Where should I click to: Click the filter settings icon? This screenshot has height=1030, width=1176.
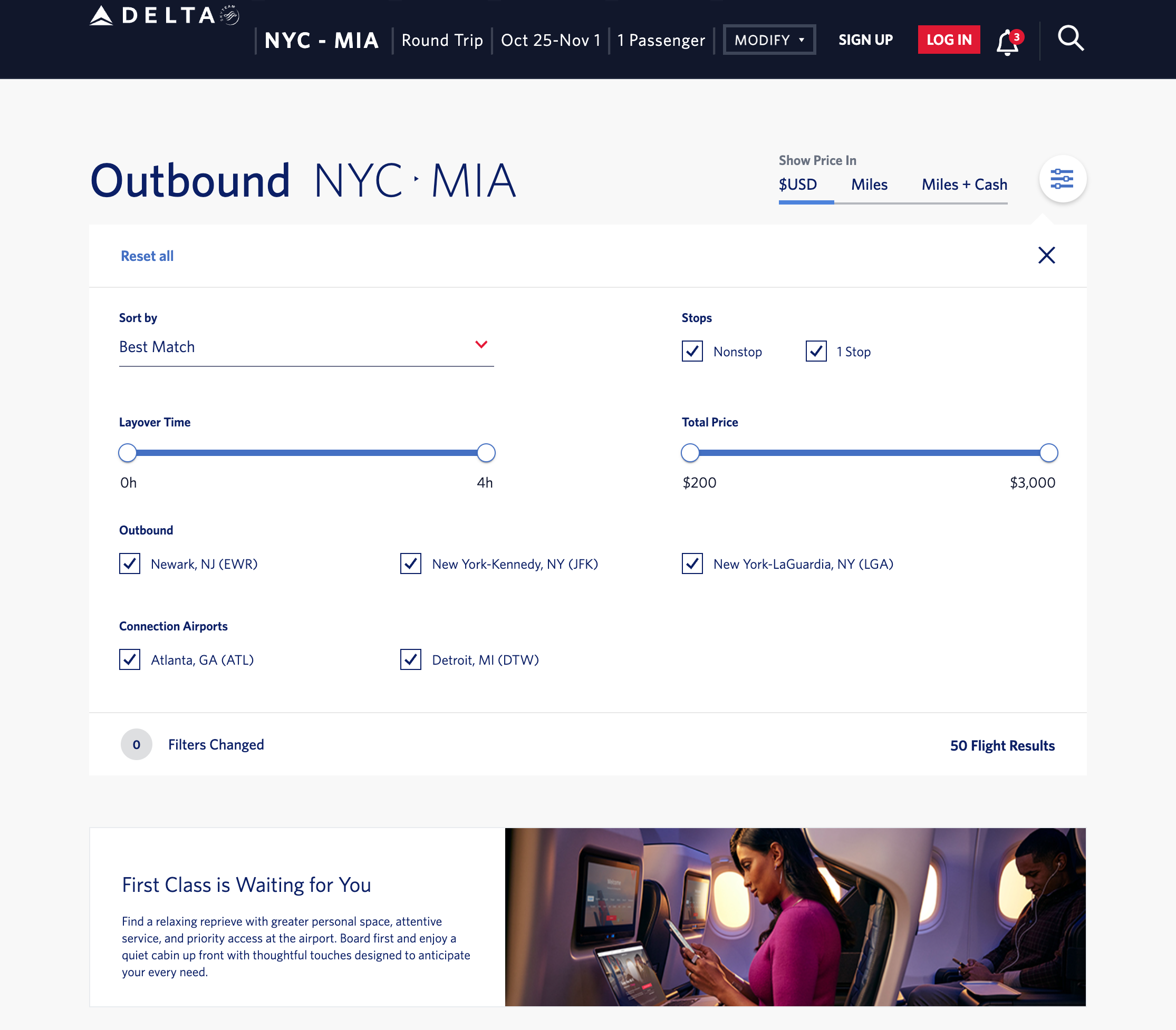(1062, 179)
